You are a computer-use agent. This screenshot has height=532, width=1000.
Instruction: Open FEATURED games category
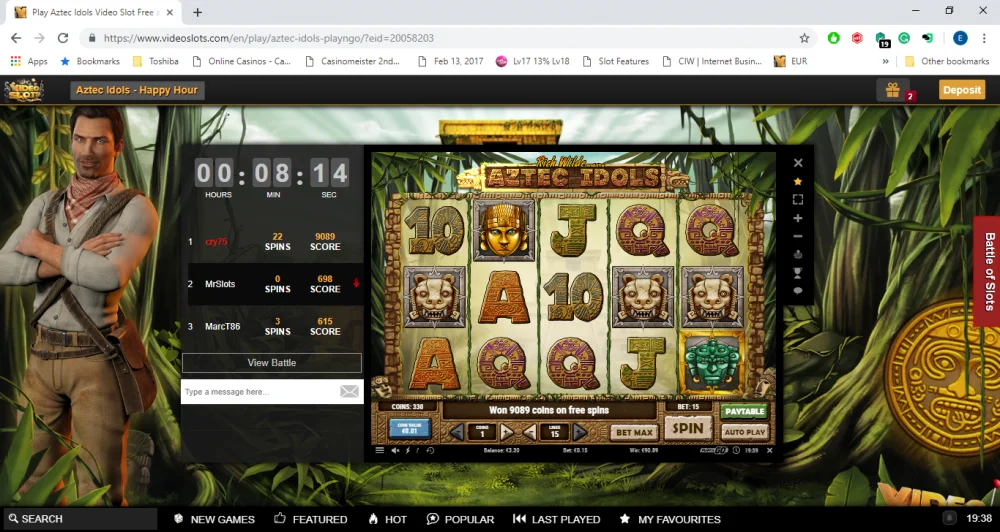[x=311, y=519]
